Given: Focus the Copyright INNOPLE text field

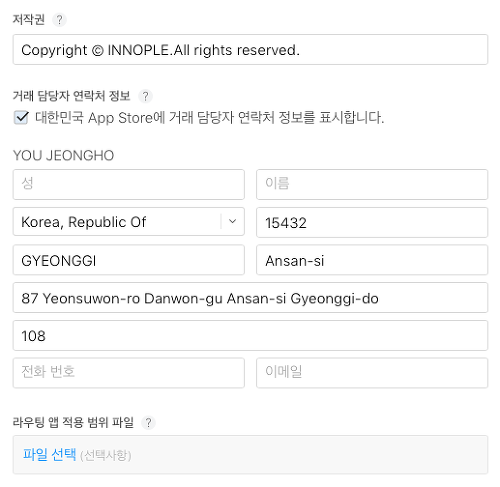Looking at the screenshot, I should [x=250, y=50].
